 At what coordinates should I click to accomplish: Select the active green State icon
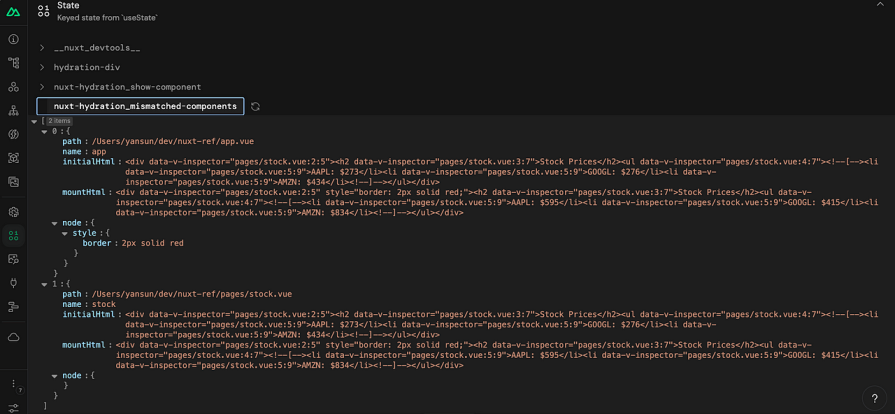coord(14,235)
